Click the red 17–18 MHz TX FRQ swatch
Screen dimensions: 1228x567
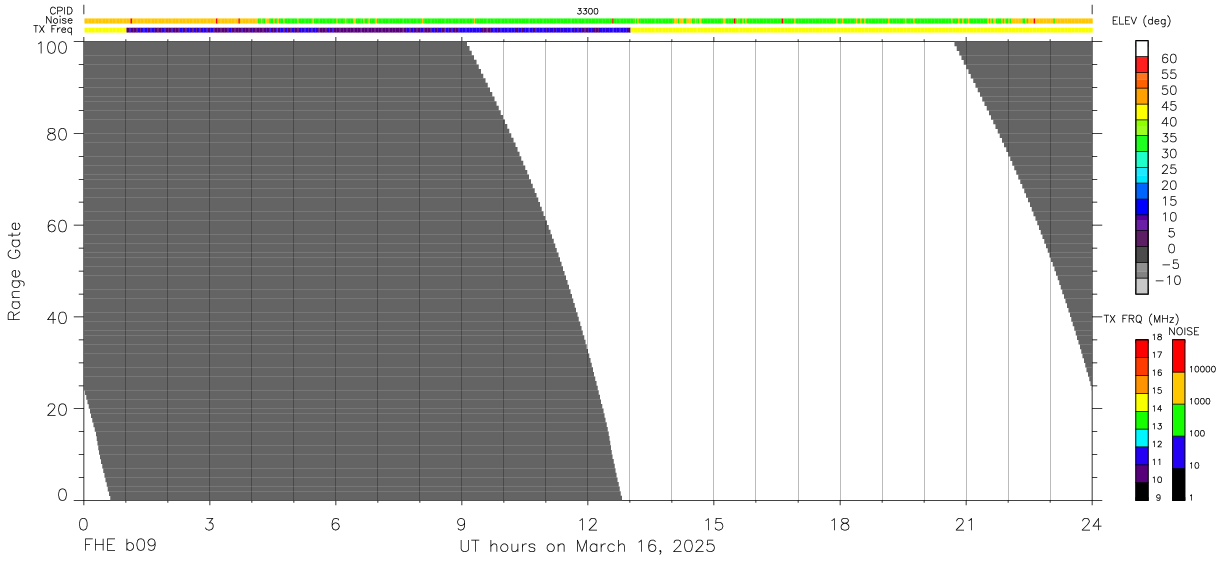point(1141,347)
